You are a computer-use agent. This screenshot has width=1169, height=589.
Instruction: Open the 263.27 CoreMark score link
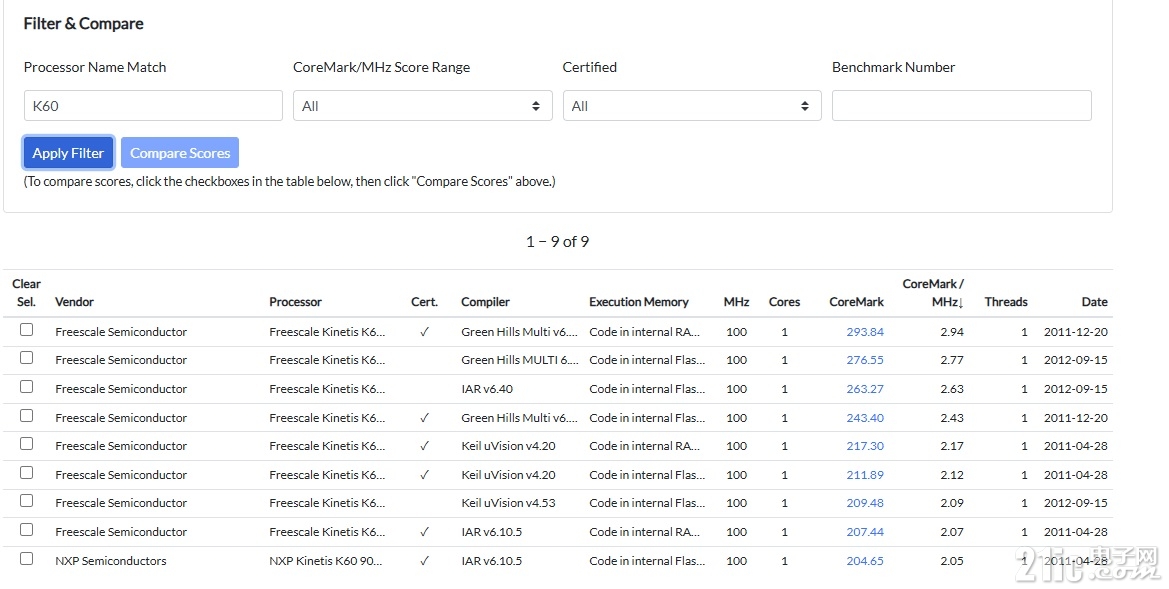click(865, 389)
